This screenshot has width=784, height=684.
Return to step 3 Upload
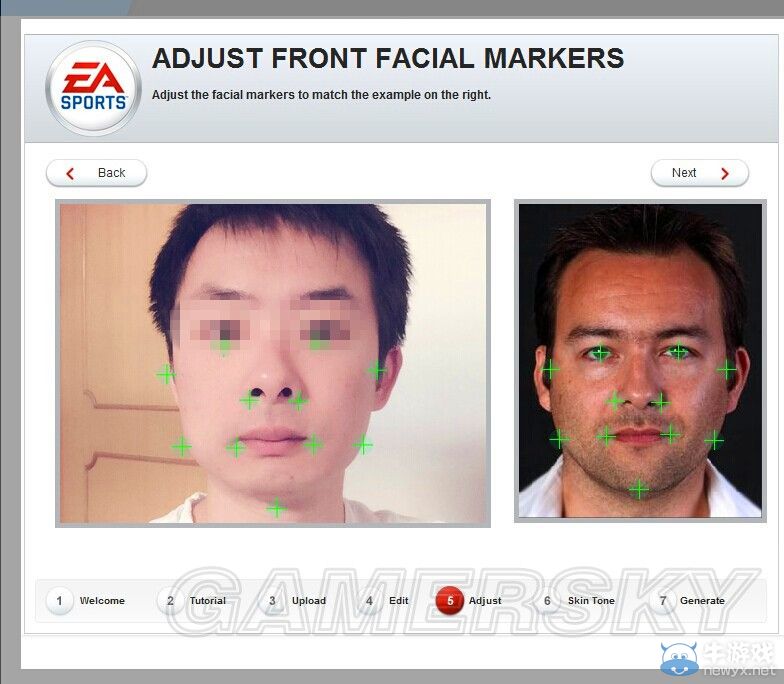pos(295,601)
